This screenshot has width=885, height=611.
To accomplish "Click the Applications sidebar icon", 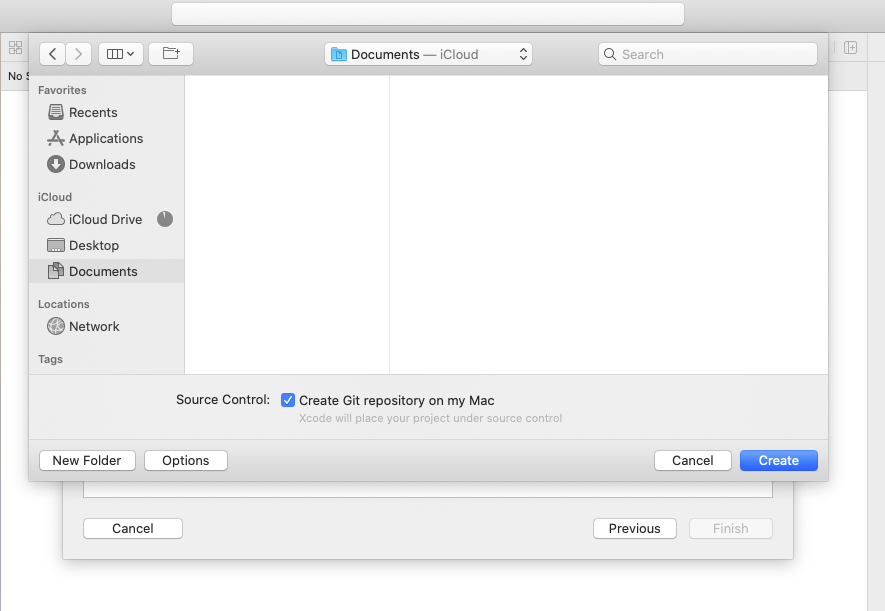I will 55,138.
